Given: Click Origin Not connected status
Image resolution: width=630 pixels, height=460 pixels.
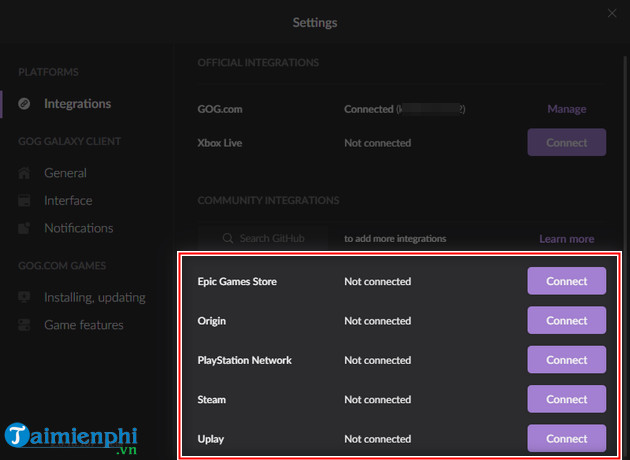Looking at the screenshot, I should (377, 321).
